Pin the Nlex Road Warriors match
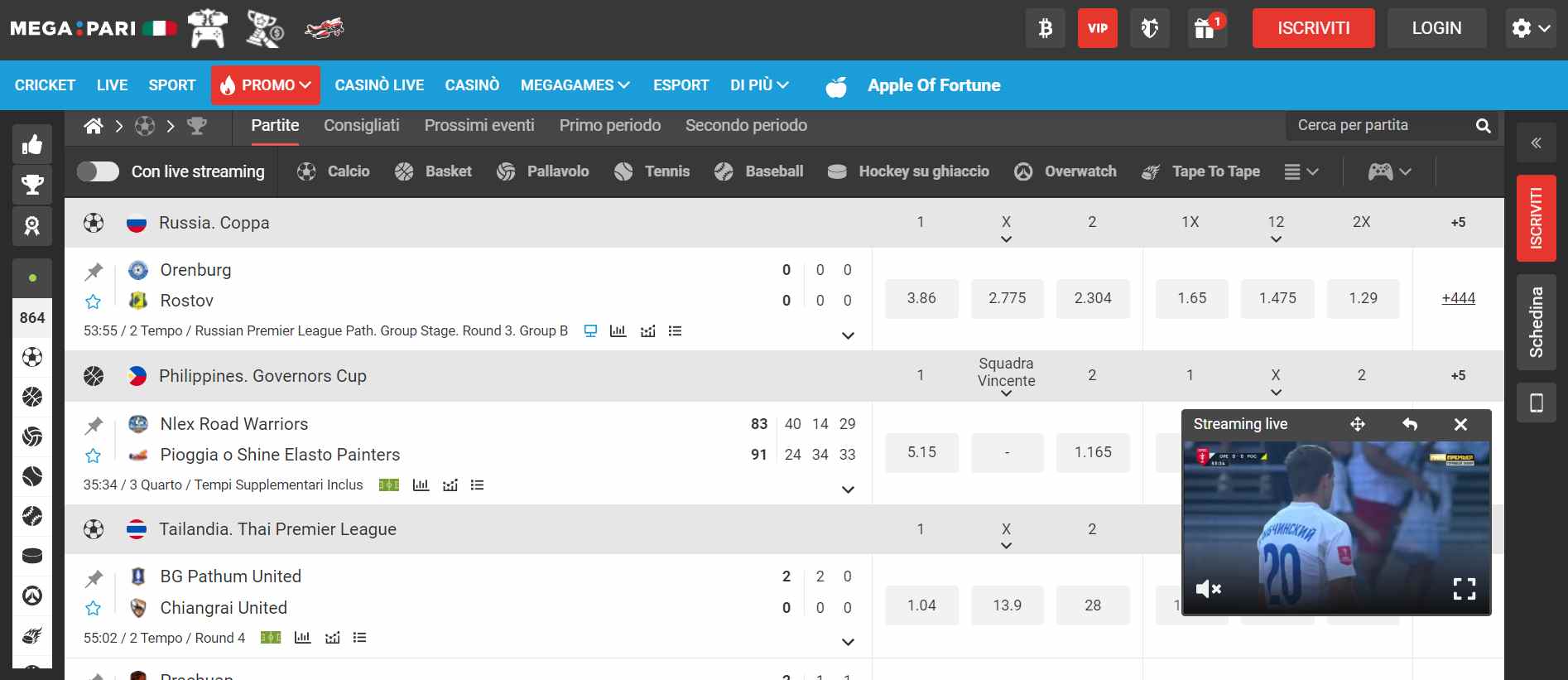Image resolution: width=1568 pixels, height=680 pixels. (x=94, y=425)
